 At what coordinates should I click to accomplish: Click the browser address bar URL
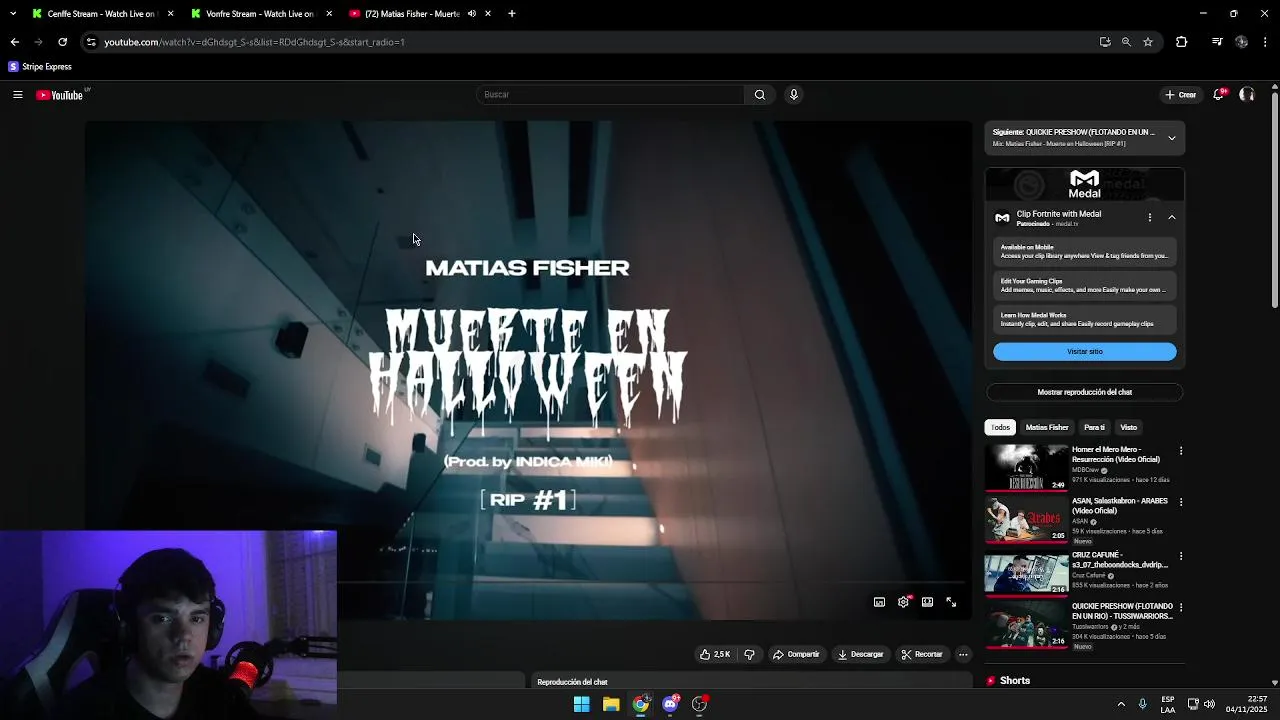pyautogui.click(x=255, y=42)
